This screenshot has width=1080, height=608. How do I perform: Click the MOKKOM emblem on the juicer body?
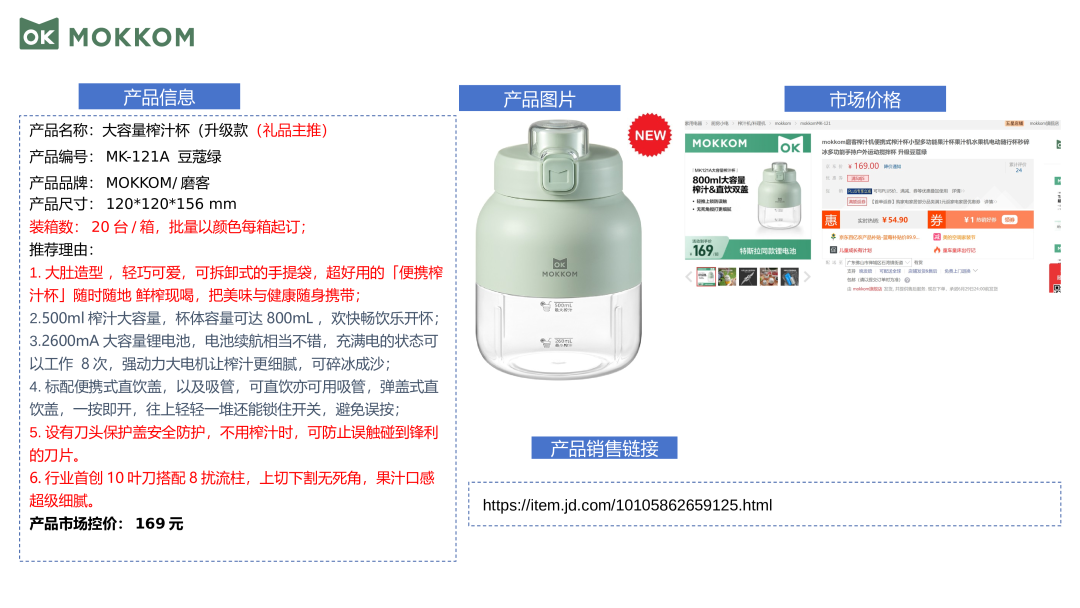point(559,268)
